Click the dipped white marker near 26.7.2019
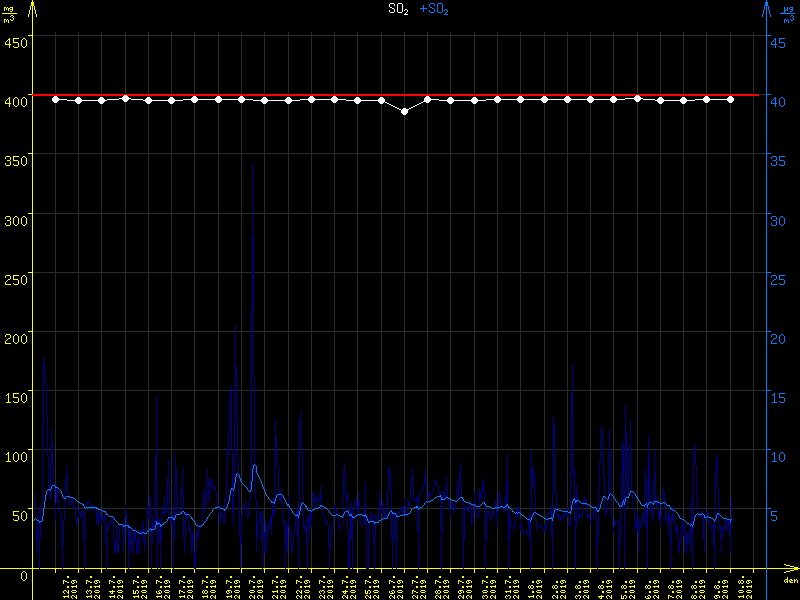Viewport: 800px width, 600px height. click(404, 111)
